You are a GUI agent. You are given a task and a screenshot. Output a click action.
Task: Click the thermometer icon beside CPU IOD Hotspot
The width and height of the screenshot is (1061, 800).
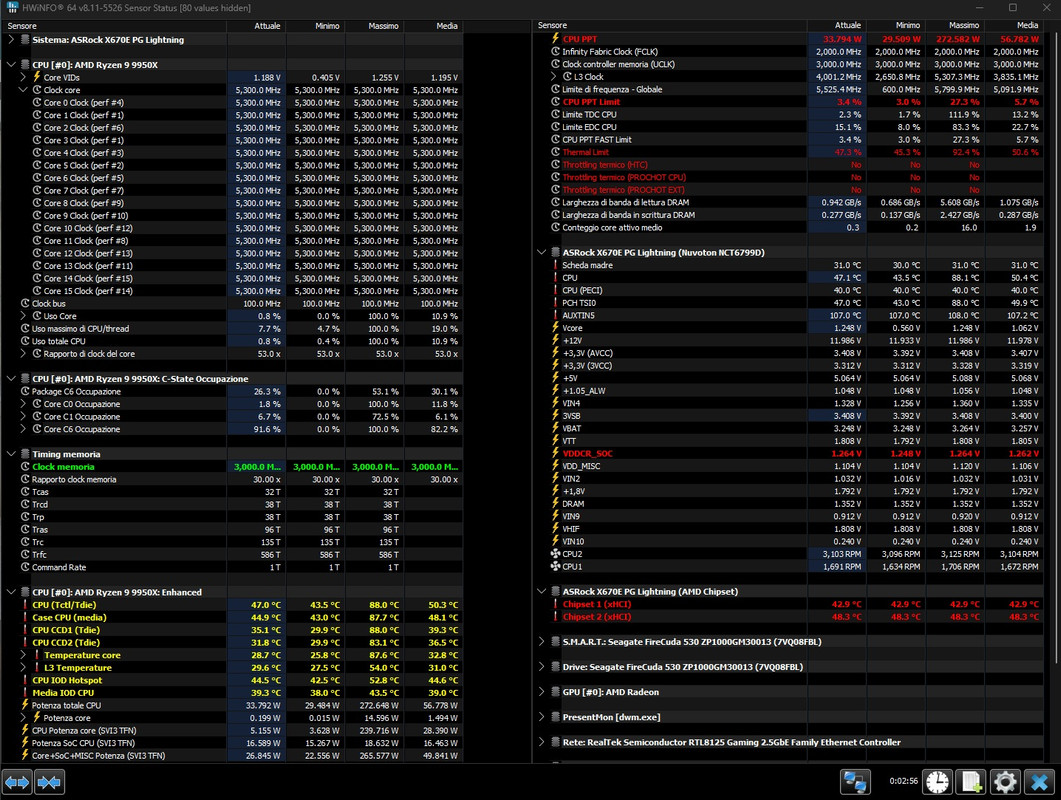pyautogui.click(x=25, y=680)
